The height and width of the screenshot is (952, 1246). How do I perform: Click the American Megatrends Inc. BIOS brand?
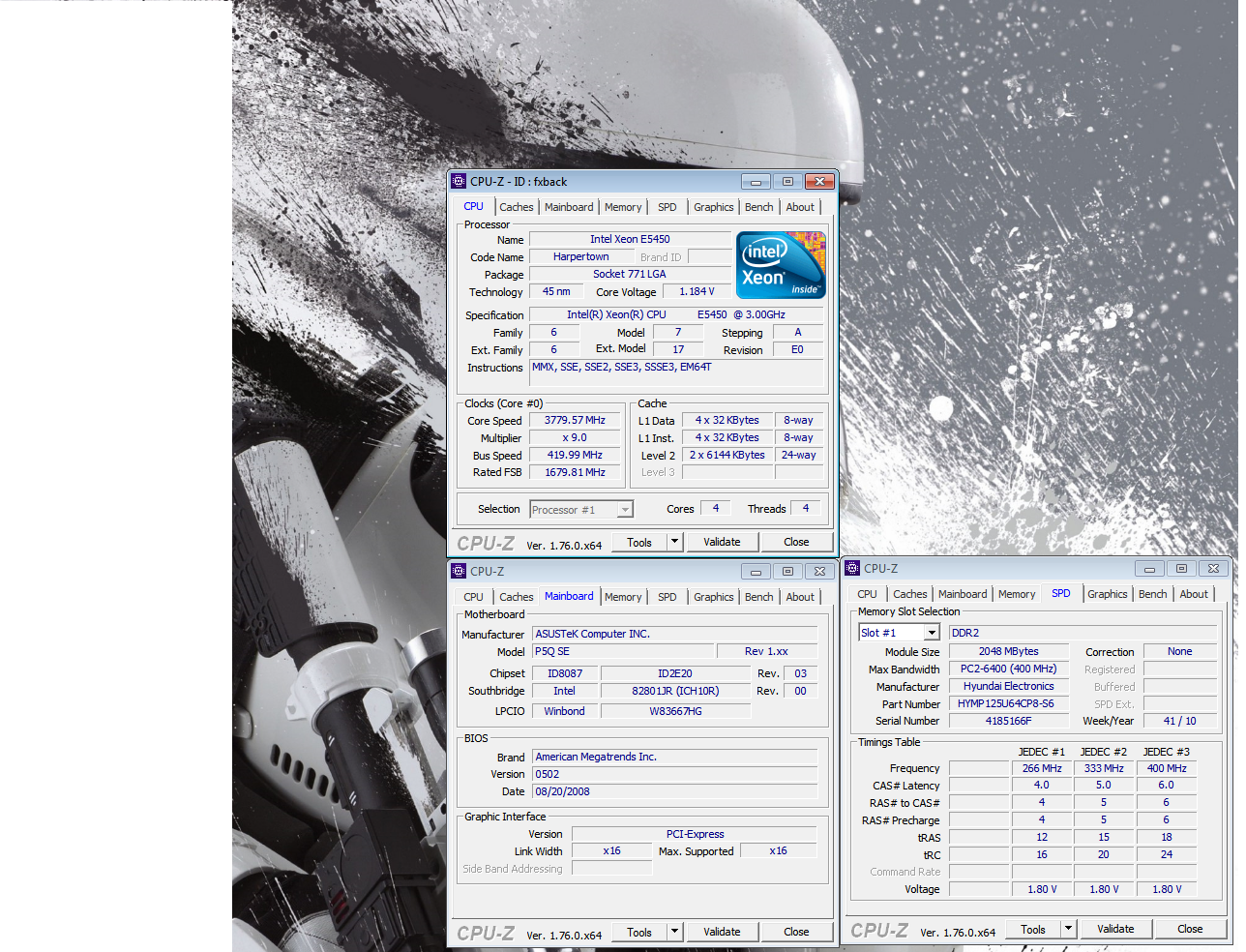(x=675, y=757)
